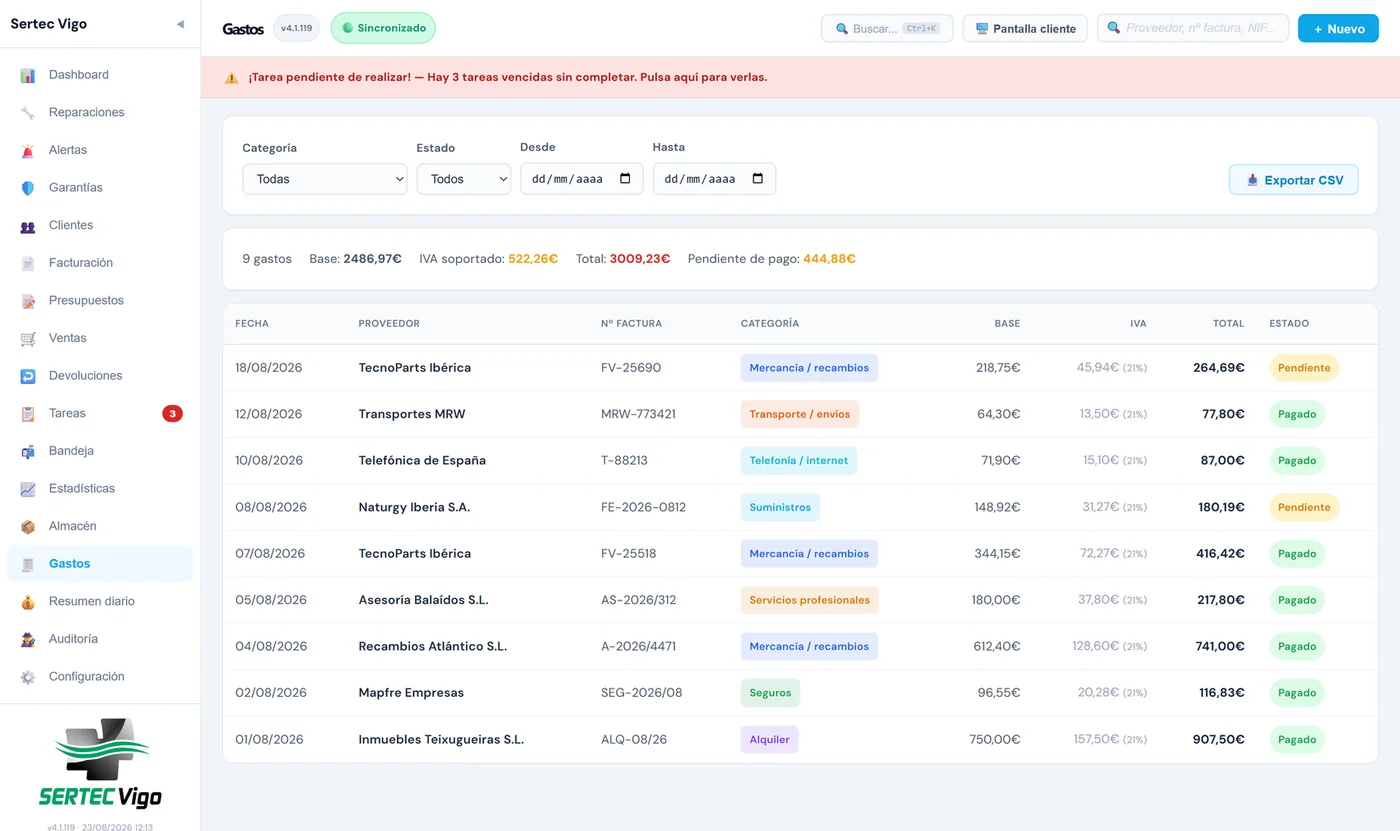Open the Hasta date calendar picker
1400x831 pixels.
pyautogui.click(x=758, y=179)
